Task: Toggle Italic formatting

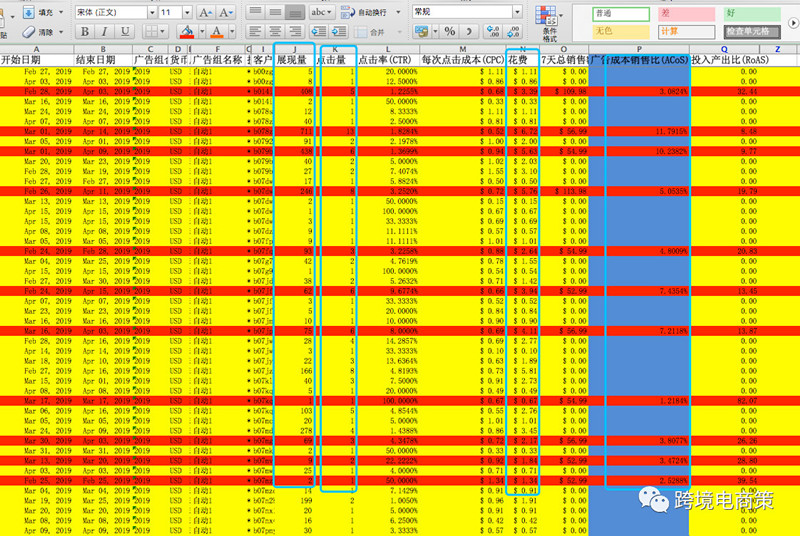Action: (104, 32)
